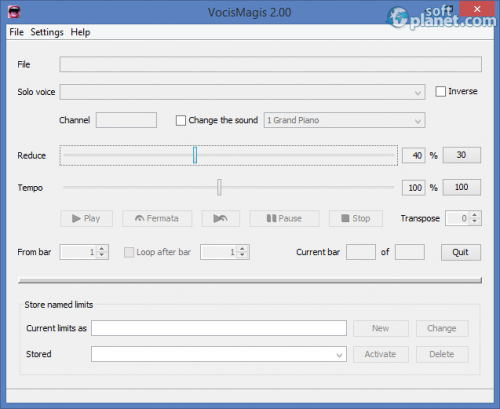Click the Tempo slider handle
The width and height of the screenshot is (500, 409).
point(219,187)
